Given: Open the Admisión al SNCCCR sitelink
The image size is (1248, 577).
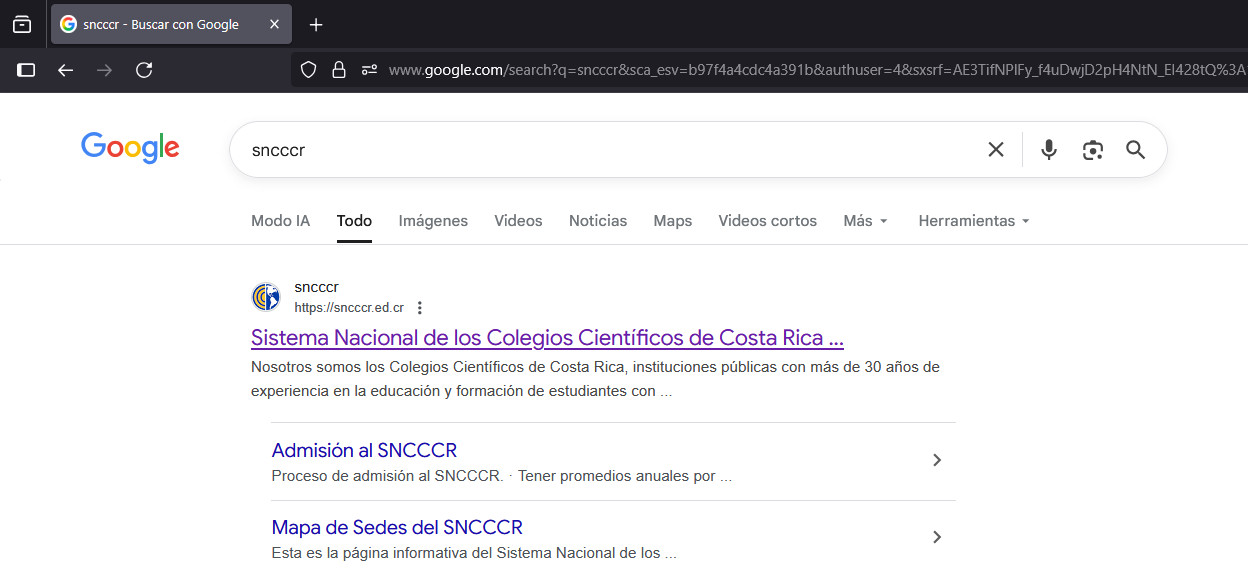Looking at the screenshot, I should 364,450.
